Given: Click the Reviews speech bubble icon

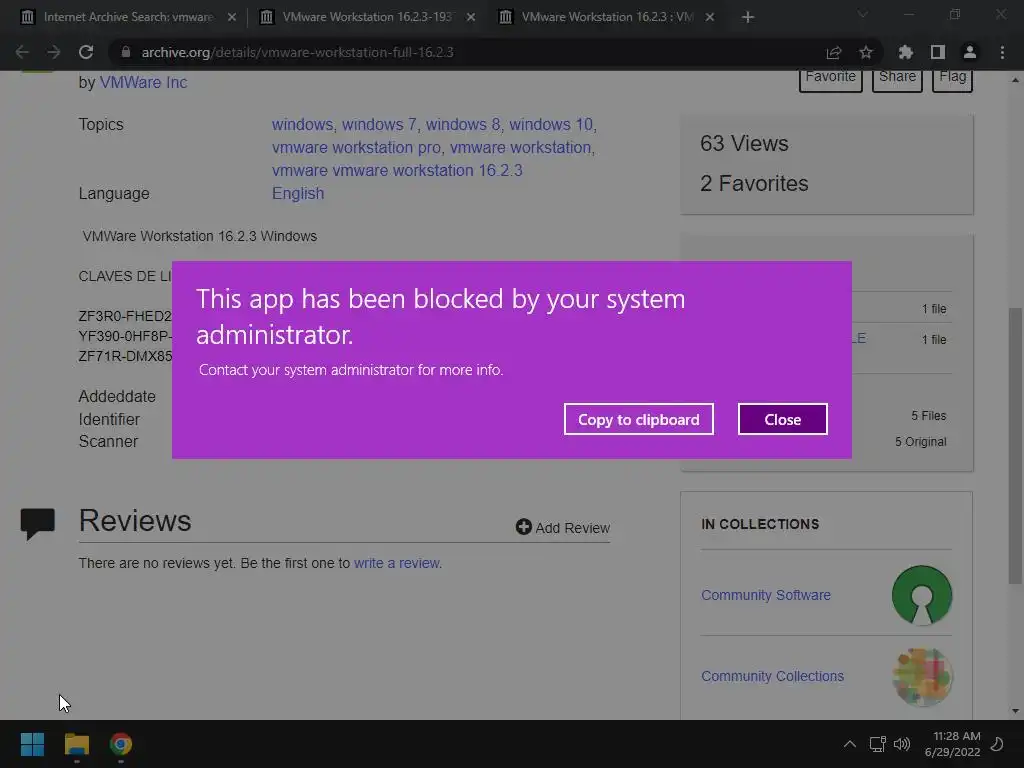Looking at the screenshot, I should [x=38, y=524].
